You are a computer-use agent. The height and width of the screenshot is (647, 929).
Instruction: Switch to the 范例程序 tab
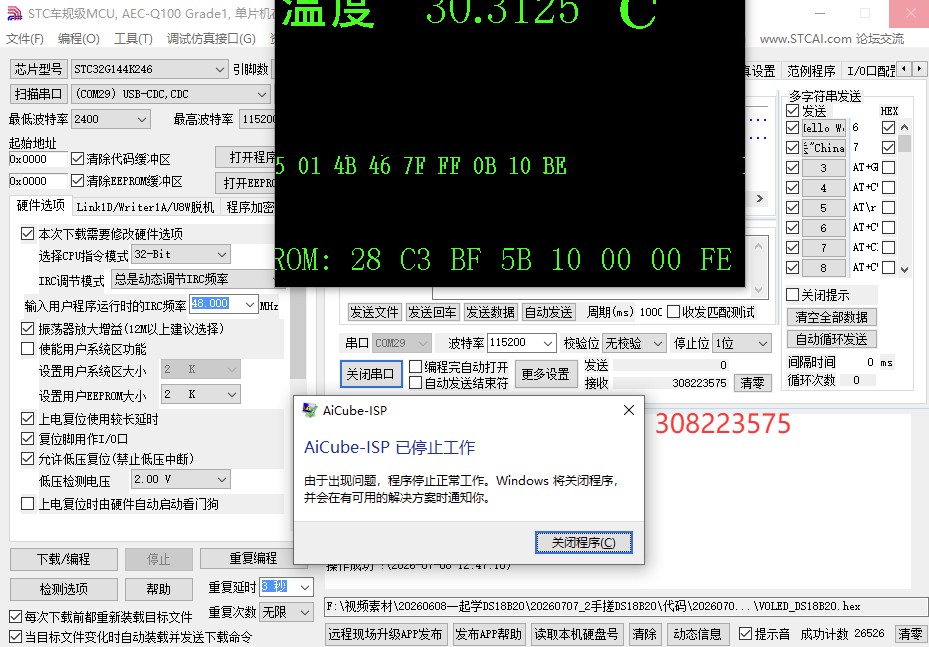pos(811,71)
